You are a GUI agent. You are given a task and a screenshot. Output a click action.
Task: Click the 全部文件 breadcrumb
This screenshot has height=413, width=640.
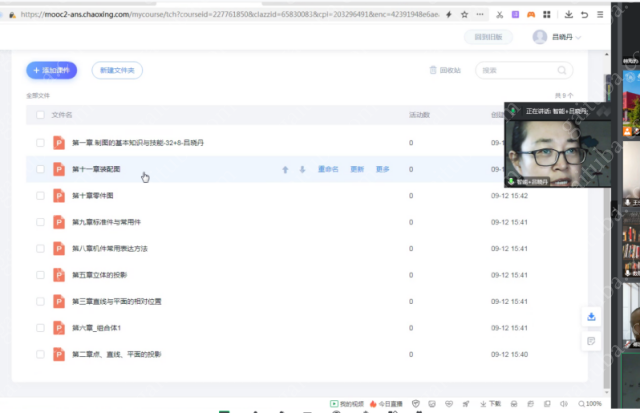(38, 95)
